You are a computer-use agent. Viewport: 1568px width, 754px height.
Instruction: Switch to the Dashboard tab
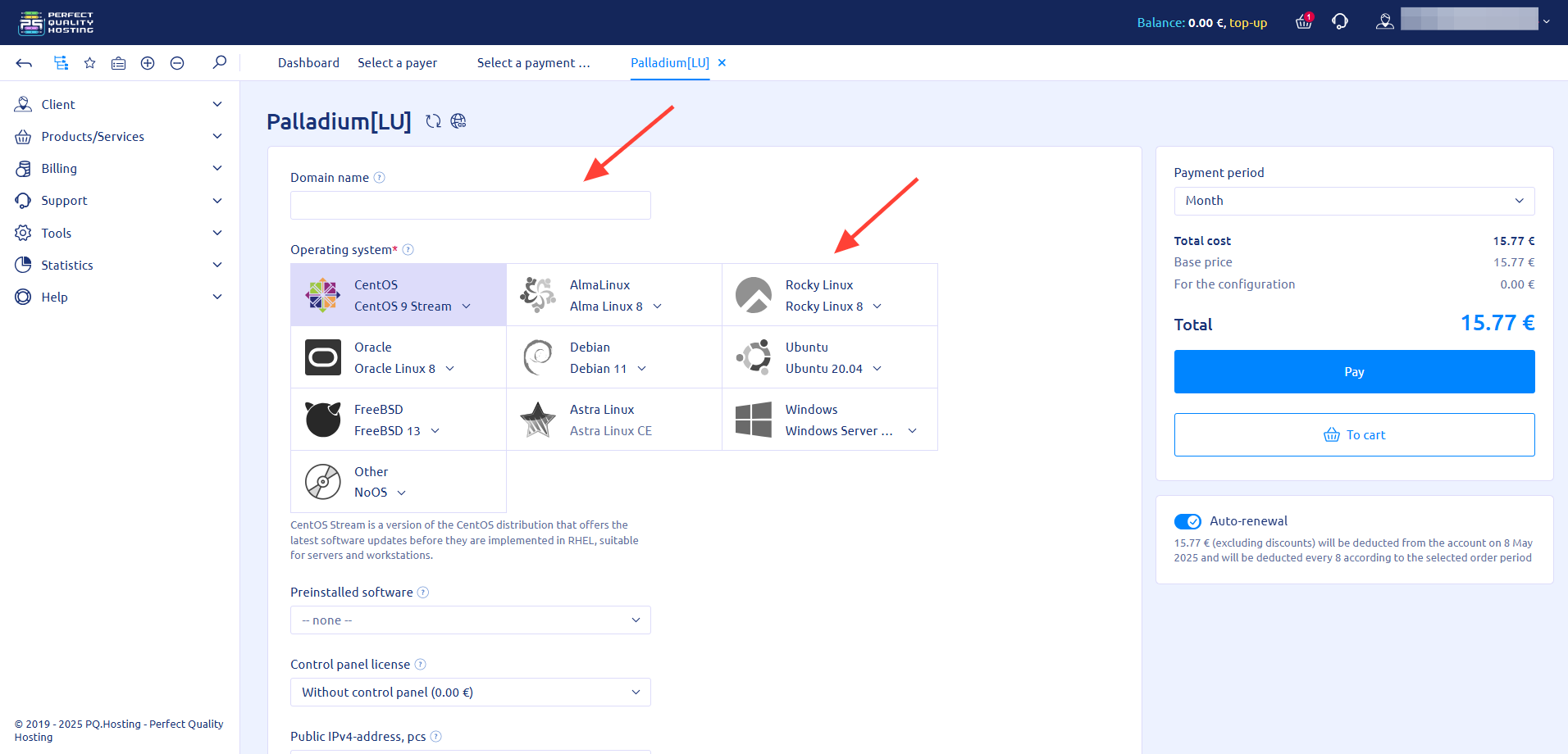(x=308, y=63)
